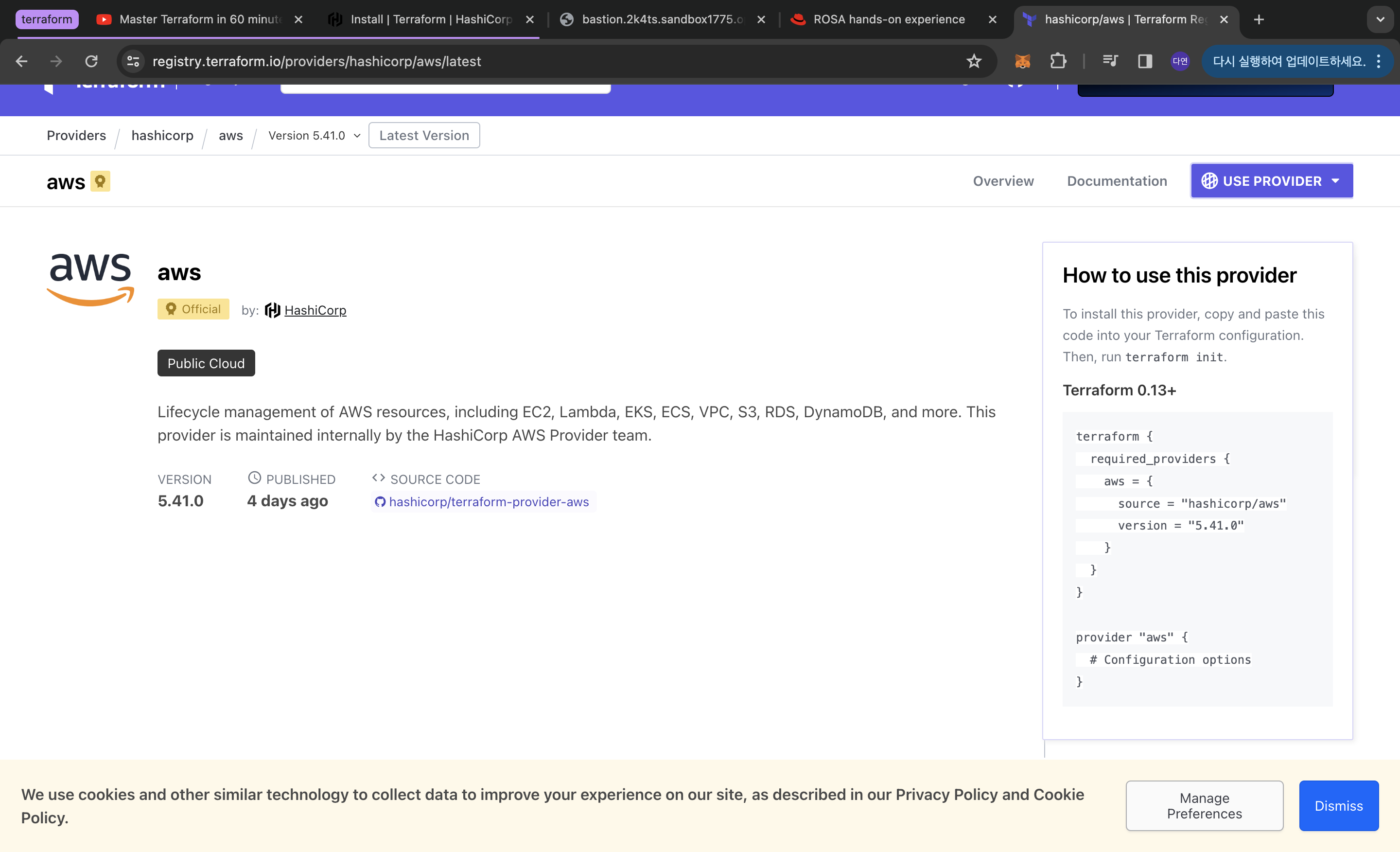
Task: Open MetaMask fox extension
Action: coord(1023,61)
